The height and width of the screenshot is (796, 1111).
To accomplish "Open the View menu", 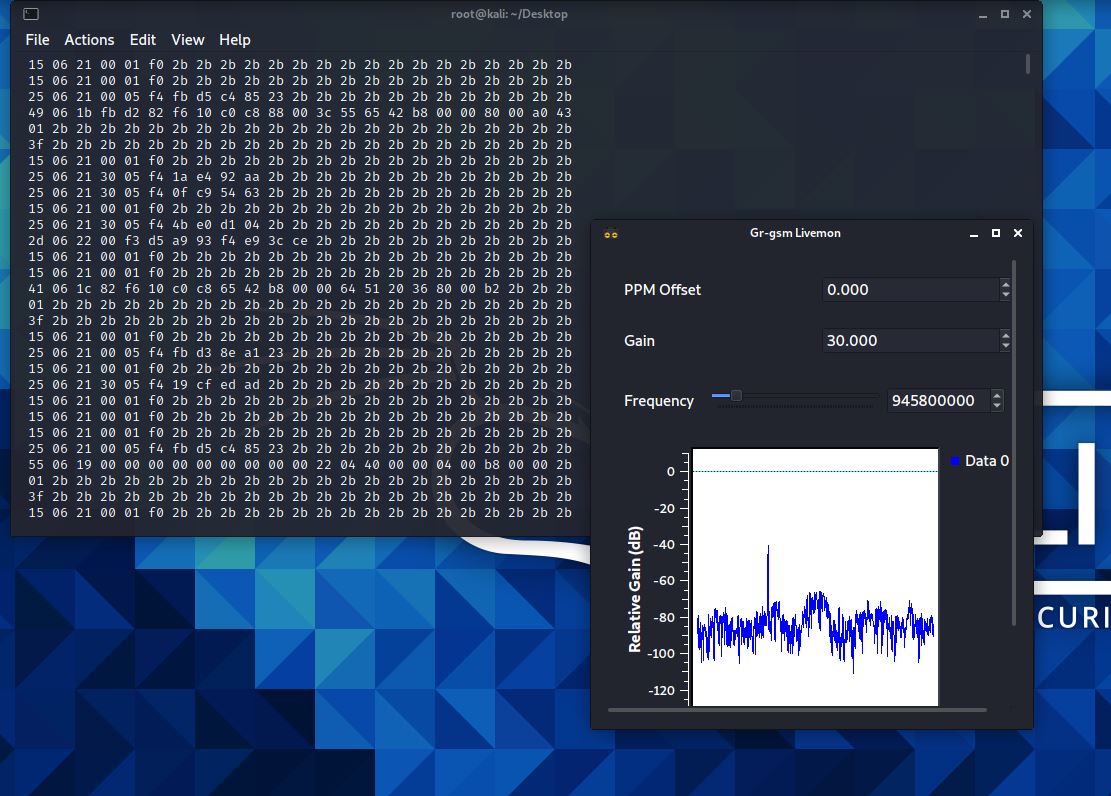I will (x=187, y=40).
